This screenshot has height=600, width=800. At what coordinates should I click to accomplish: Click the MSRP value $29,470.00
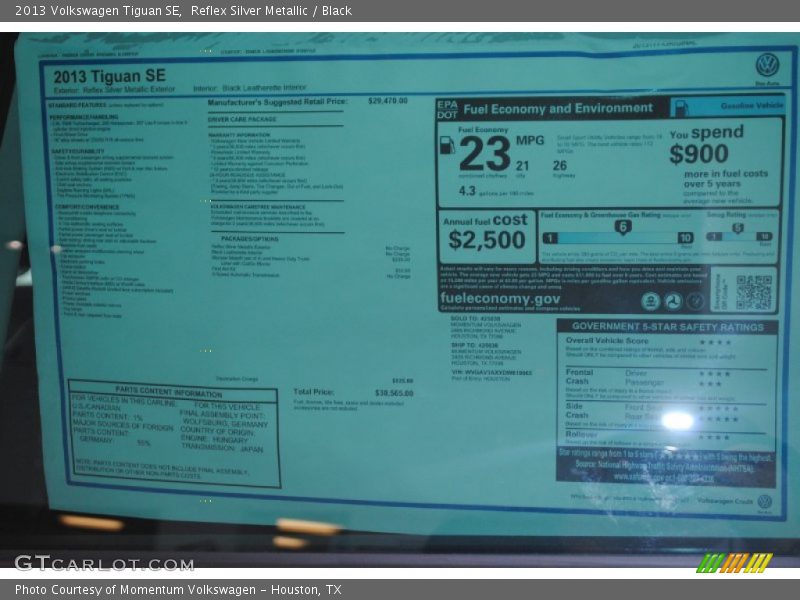click(x=388, y=101)
